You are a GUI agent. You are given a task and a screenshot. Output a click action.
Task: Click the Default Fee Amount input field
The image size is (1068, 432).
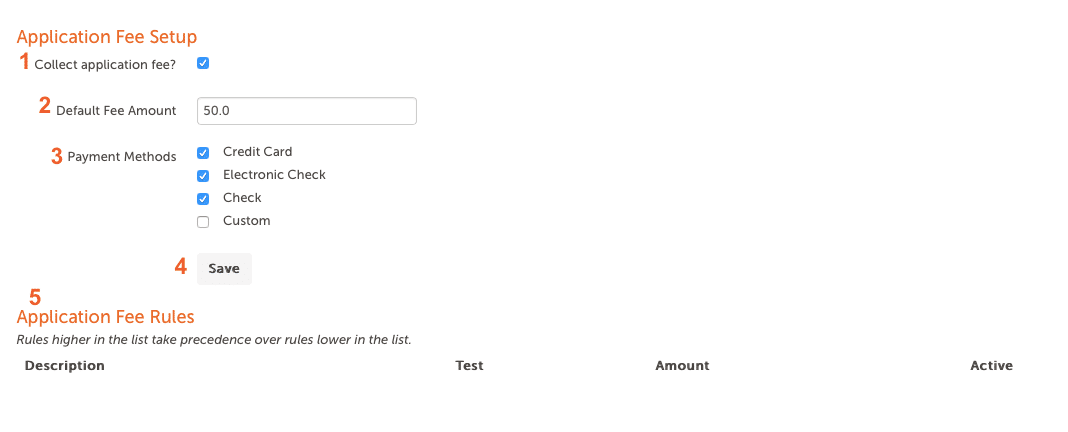(307, 111)
